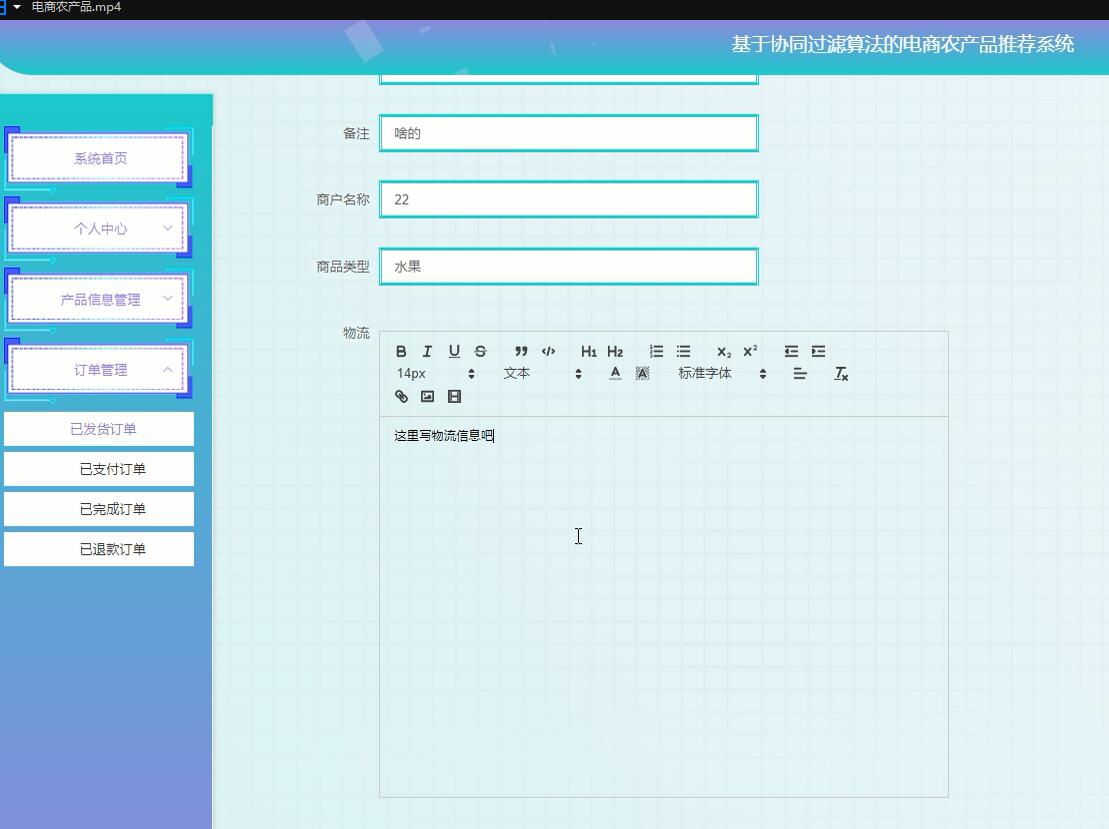Open the 已退款订单 page

[x=99, y=549]
